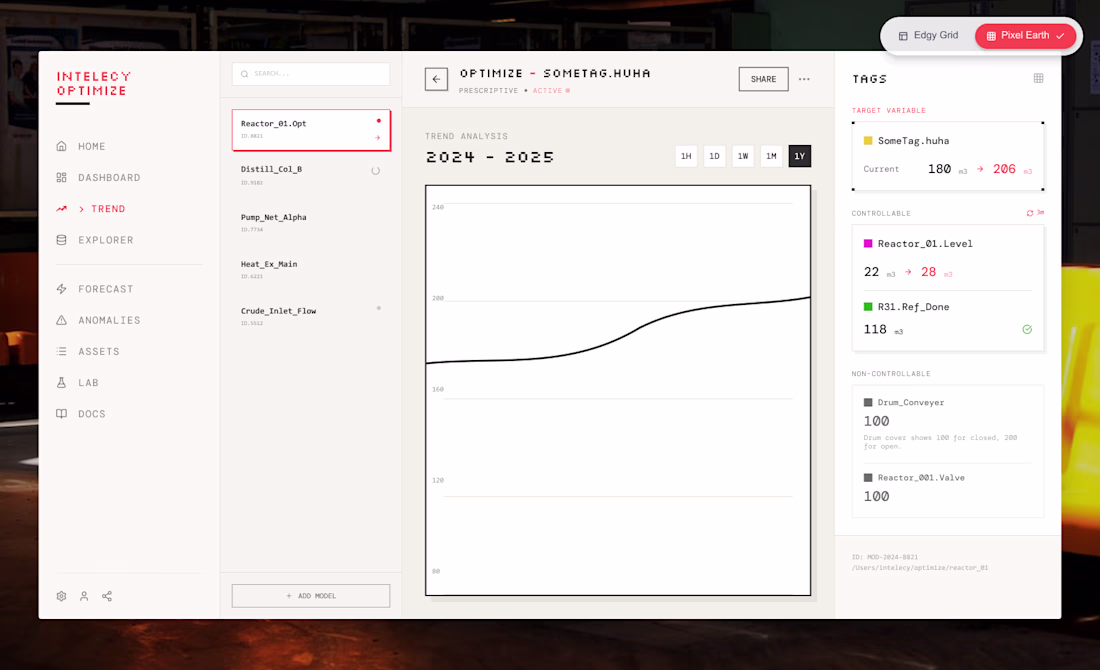This screenshot has height=670, width=1100.
Task: Open the three-dot more options menu
Action: pos(804,79)
